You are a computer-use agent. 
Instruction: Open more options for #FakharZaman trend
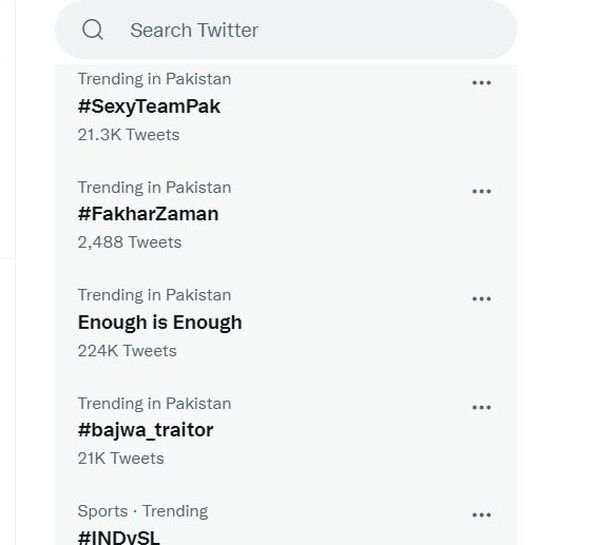coord(481,191)
